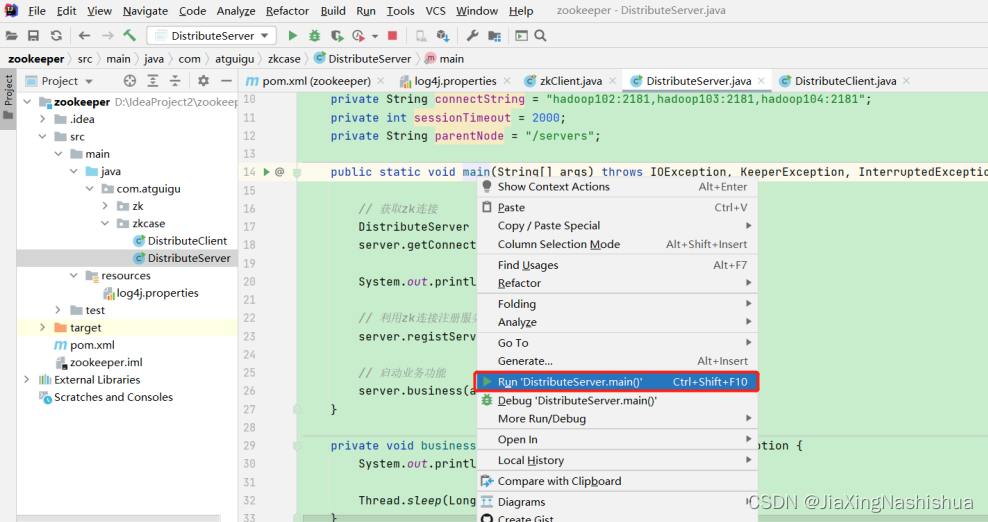This screenshot has height=522, width=988.
Task: Select zookeeper.iml file in tree
Action: click(x=106, y=362)
